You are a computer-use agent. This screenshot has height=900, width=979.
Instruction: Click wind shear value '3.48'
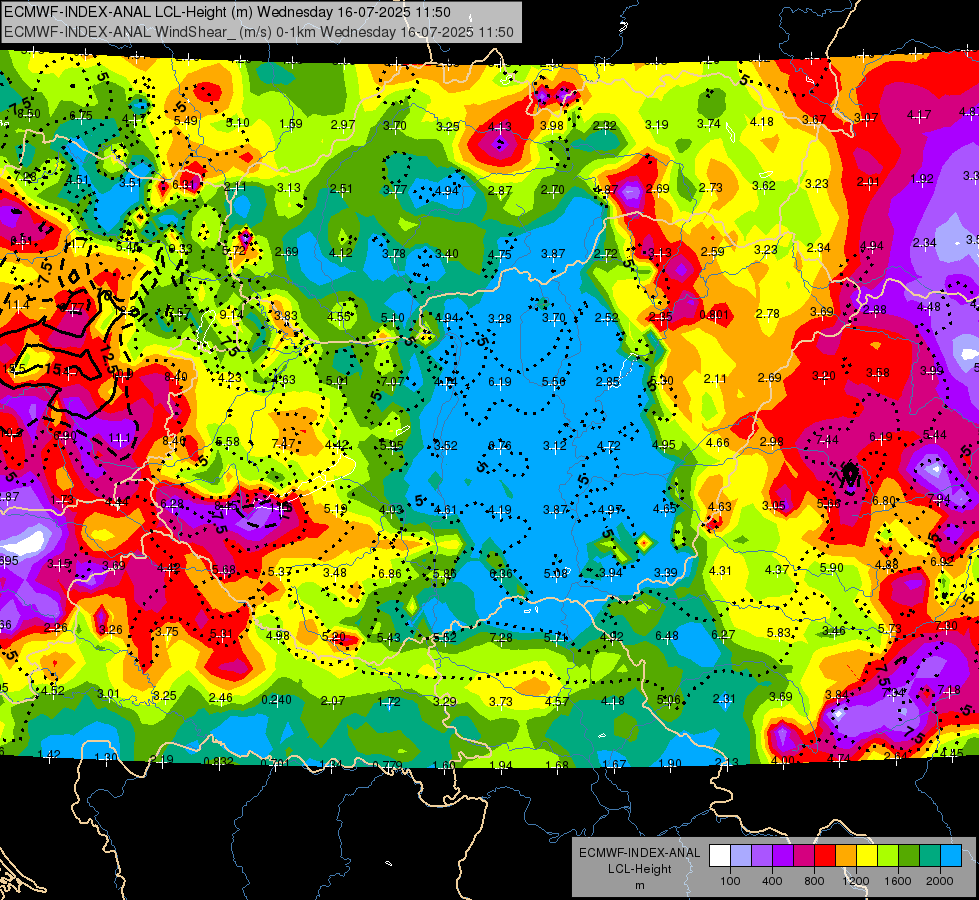(335, 572)
